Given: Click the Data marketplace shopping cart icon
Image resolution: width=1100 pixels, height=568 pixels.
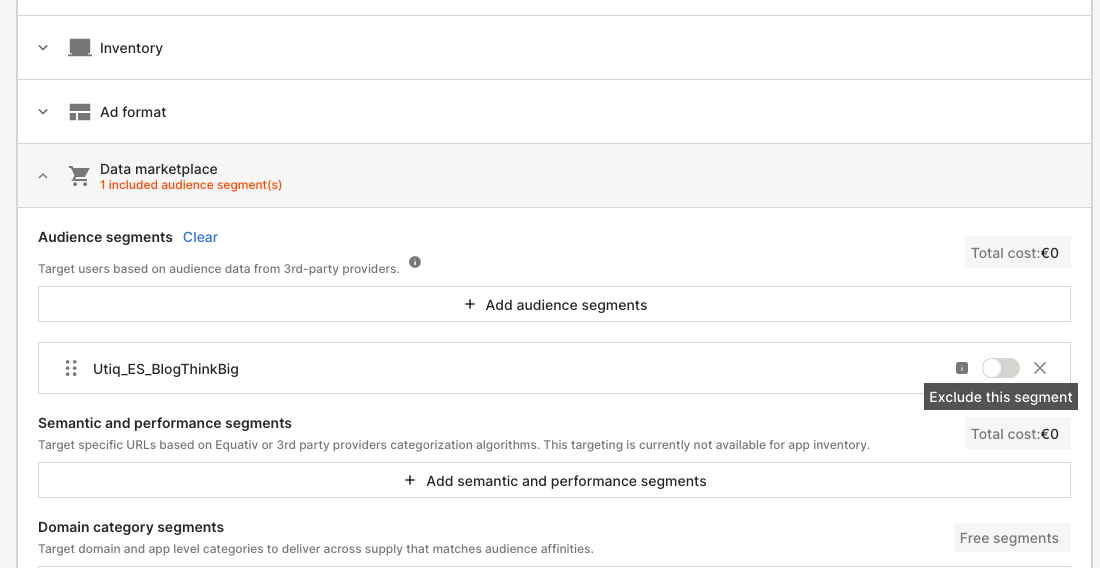Looking at the screenshot, I should click(79, 176).
